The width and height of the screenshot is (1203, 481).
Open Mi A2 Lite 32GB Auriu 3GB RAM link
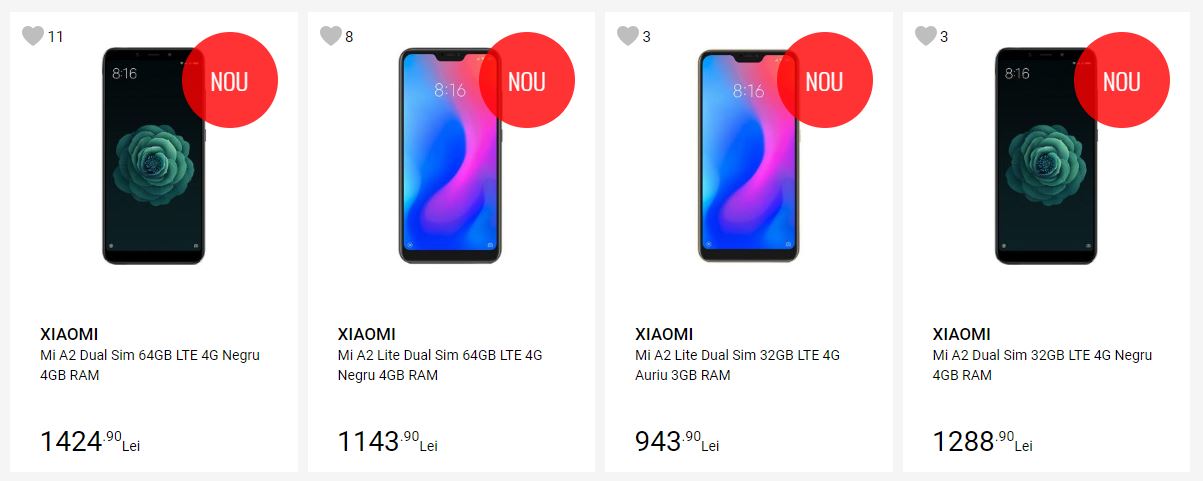(737, 365)
